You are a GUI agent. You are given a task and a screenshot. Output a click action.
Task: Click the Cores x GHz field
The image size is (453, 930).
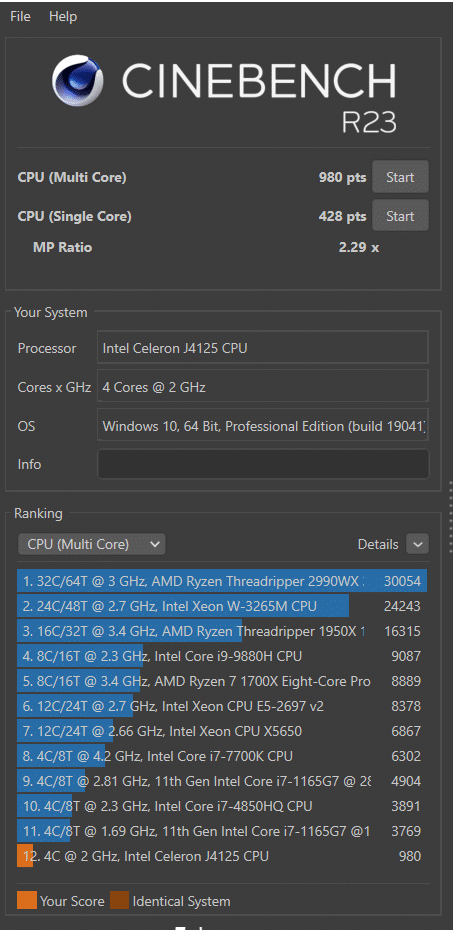tap(263, 387)
